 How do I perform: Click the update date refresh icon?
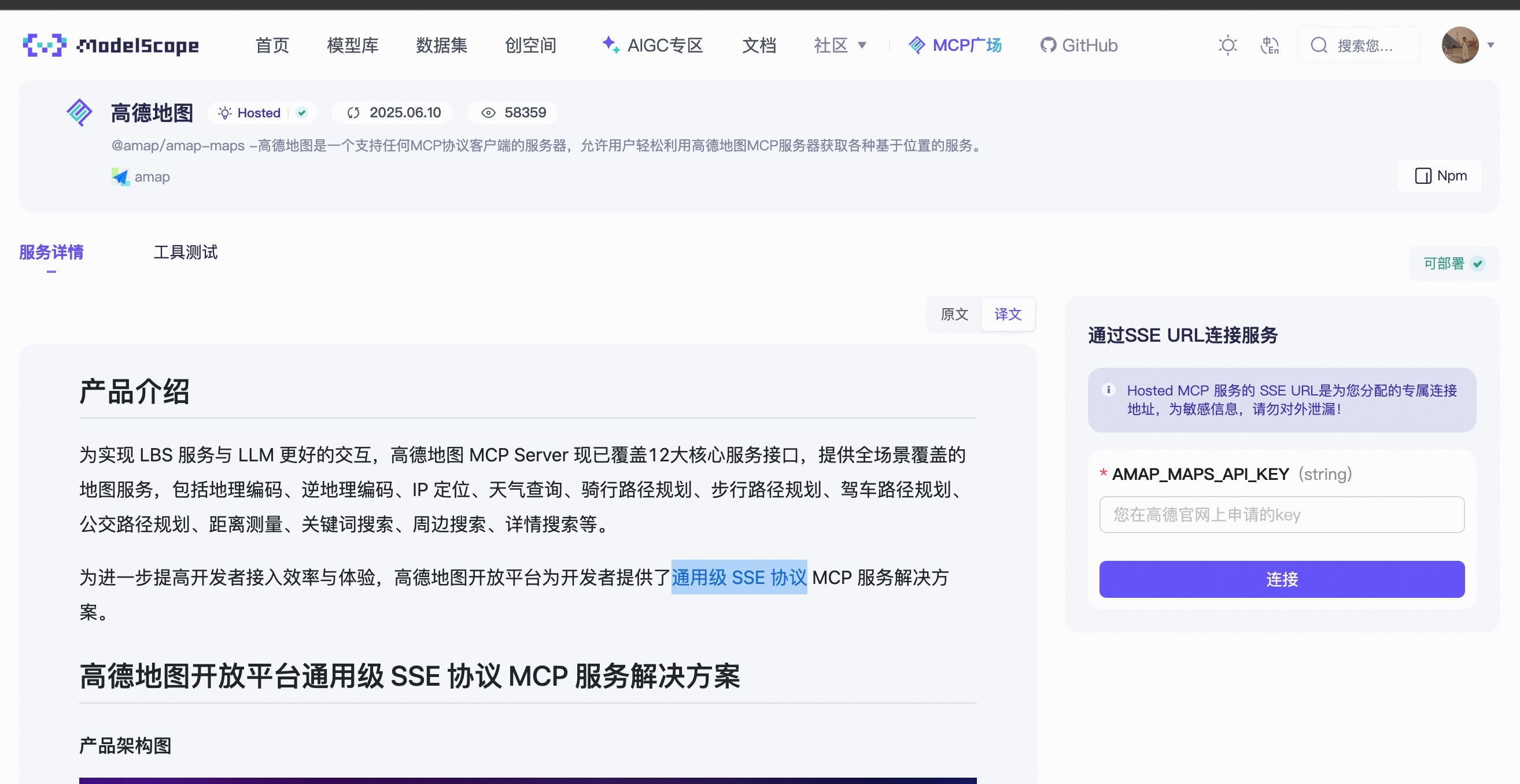(x=353, y=113)
